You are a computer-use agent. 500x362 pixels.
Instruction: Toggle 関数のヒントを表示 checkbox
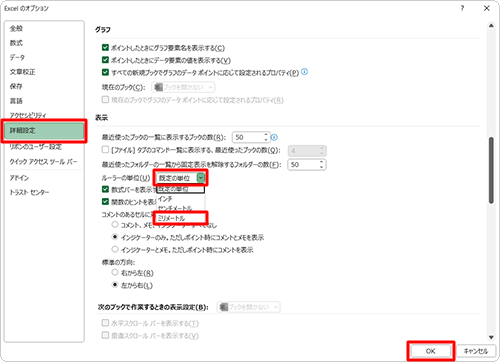[105, 202]
